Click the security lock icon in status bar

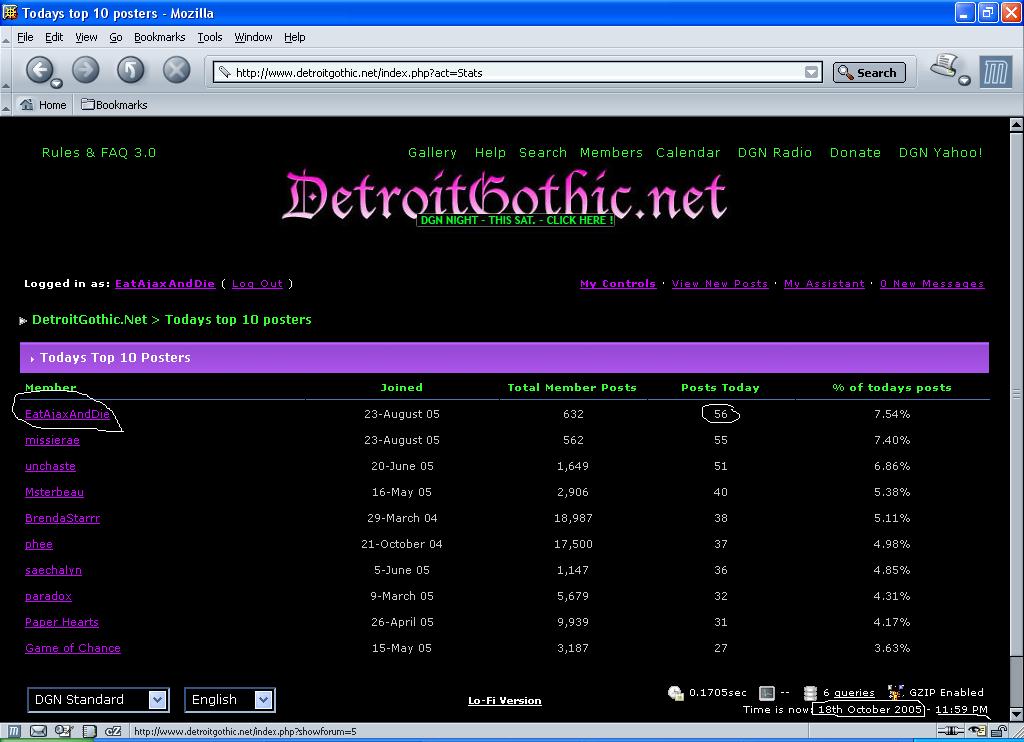pos(998,731)
